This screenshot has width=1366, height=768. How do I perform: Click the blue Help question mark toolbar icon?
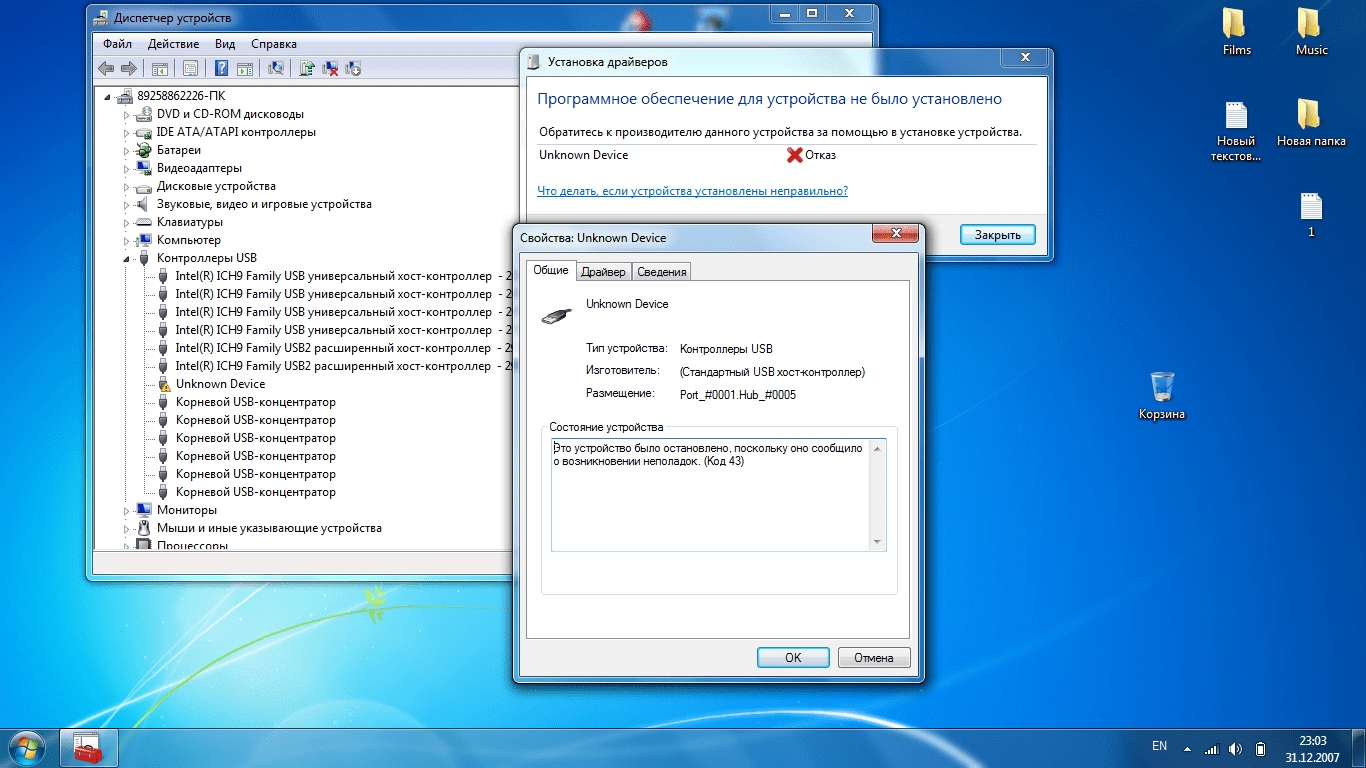coord(219,69)
